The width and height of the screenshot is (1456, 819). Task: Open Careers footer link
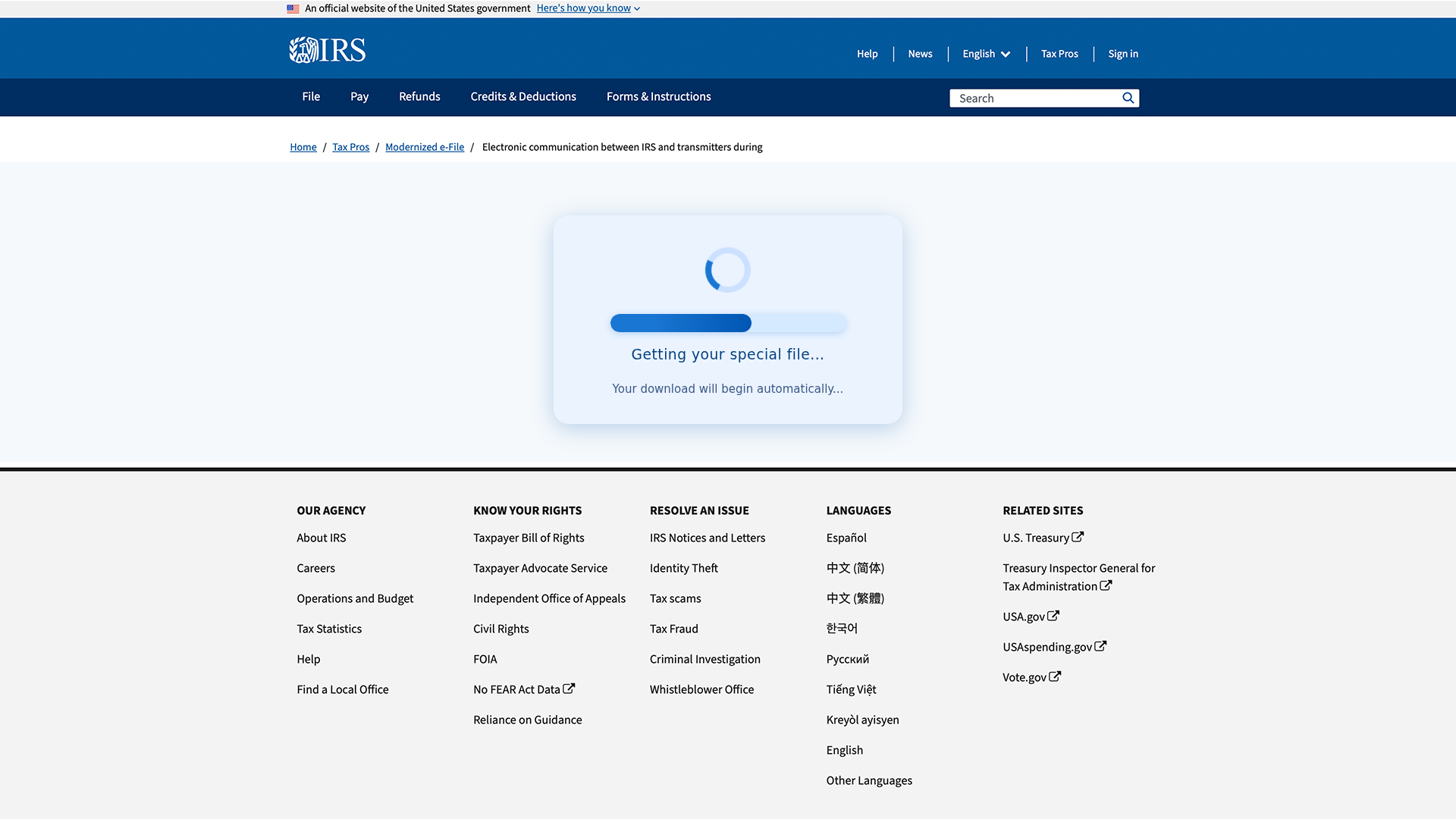(315, 568)
